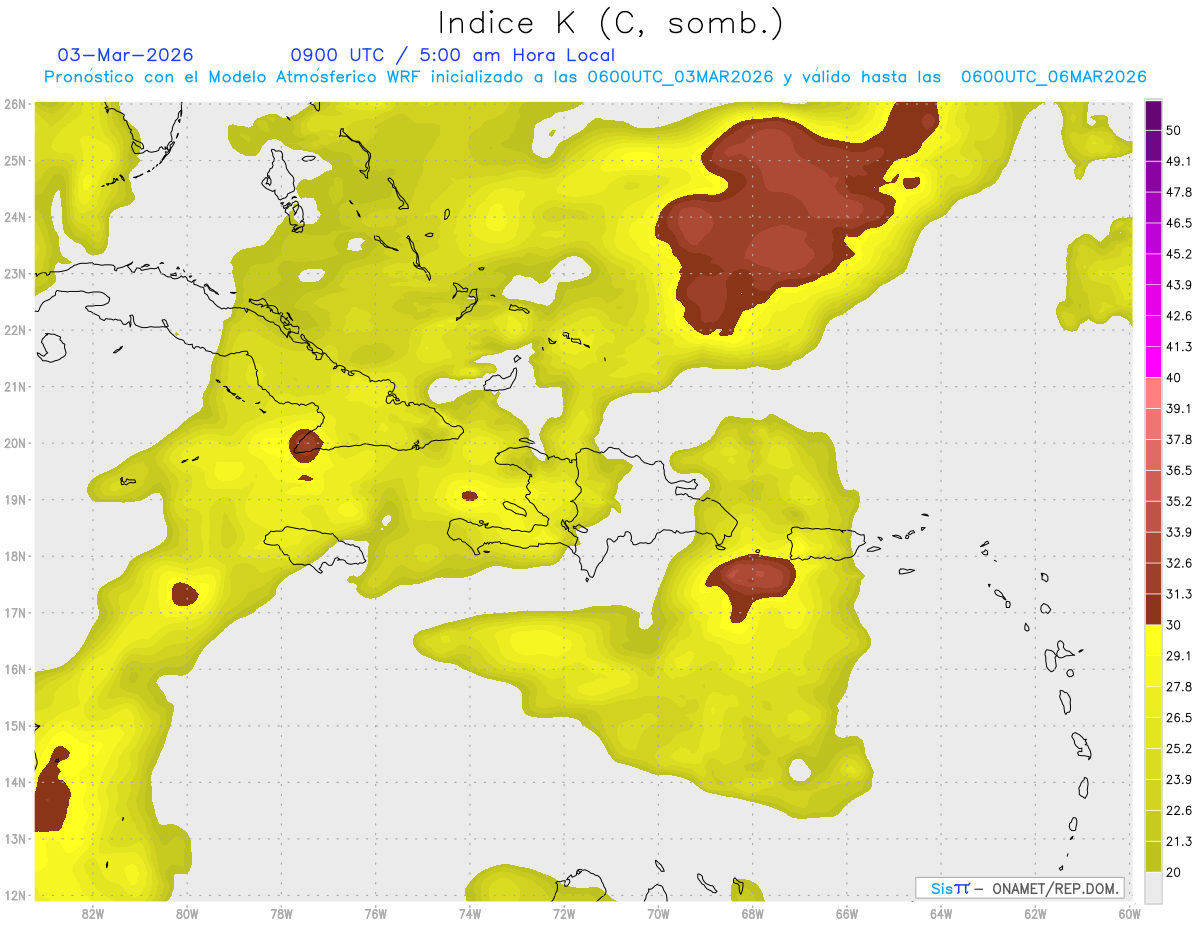Viewport: 1200px width, 927px height.
Task: Click the longitude axis label "68W"
Action: pos(752,913)
